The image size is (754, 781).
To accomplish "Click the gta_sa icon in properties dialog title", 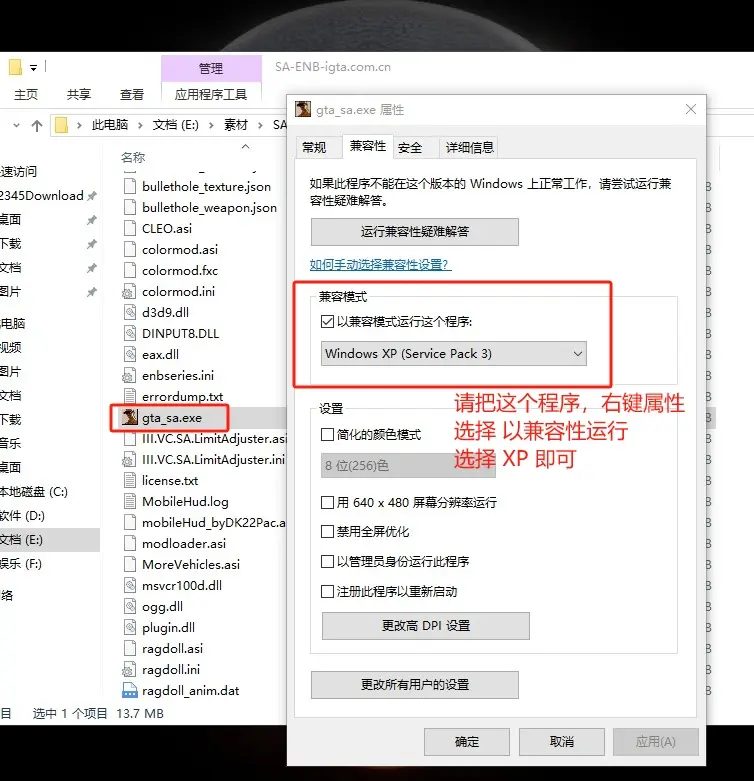I will click(x=303, y=109).
